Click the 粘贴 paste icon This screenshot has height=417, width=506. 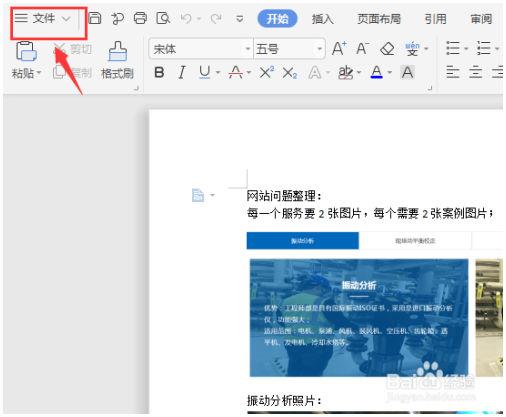[26, 51]
